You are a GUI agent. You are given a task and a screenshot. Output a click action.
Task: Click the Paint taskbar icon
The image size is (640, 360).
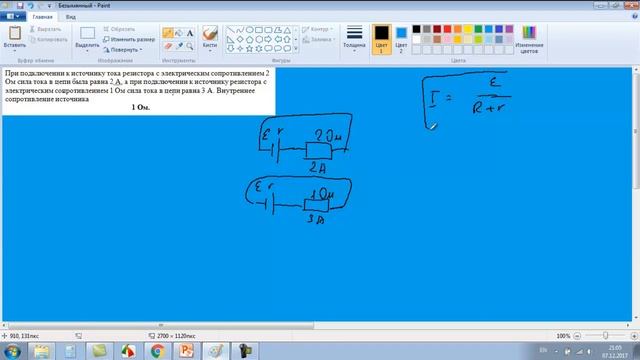(216, 351)
